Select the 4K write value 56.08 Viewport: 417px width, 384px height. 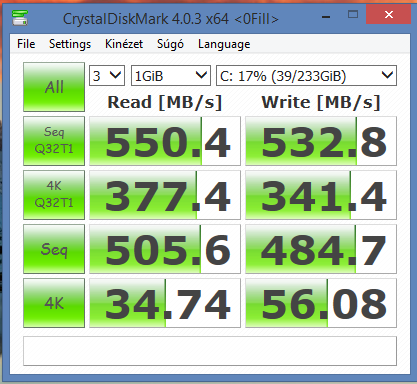tap(321, 303)
